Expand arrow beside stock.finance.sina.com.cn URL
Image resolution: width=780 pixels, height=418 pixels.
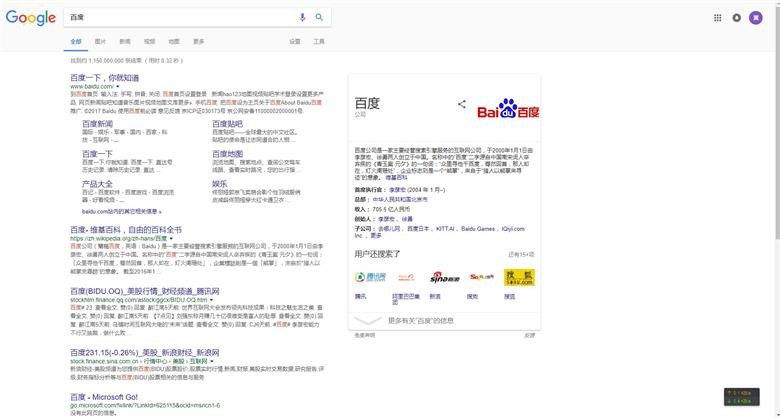pyautogui.click(x=212, y=361)
